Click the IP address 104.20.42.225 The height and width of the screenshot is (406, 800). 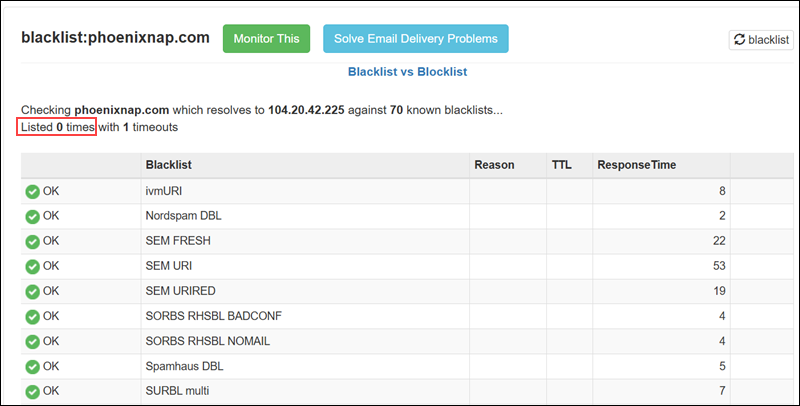306,110
